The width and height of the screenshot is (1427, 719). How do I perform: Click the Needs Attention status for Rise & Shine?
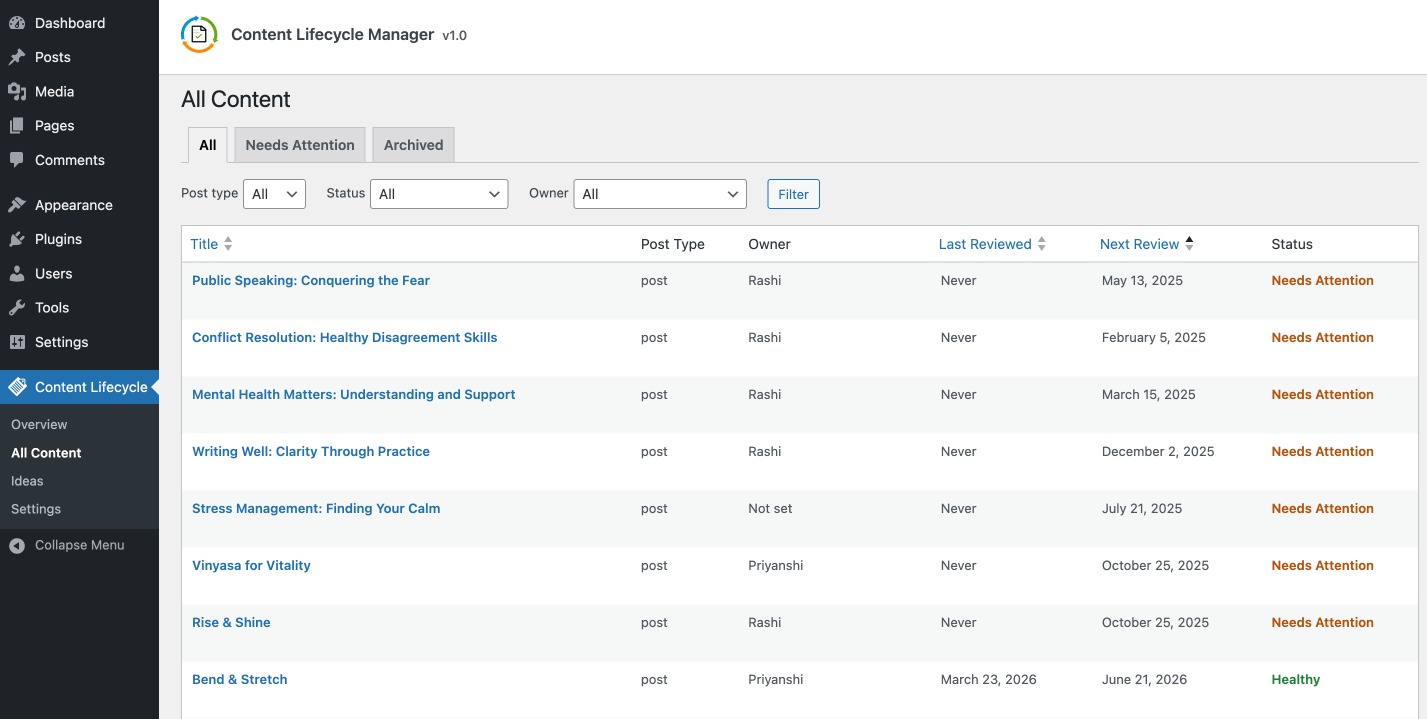pyautogui.click(x=1322, y=622)
